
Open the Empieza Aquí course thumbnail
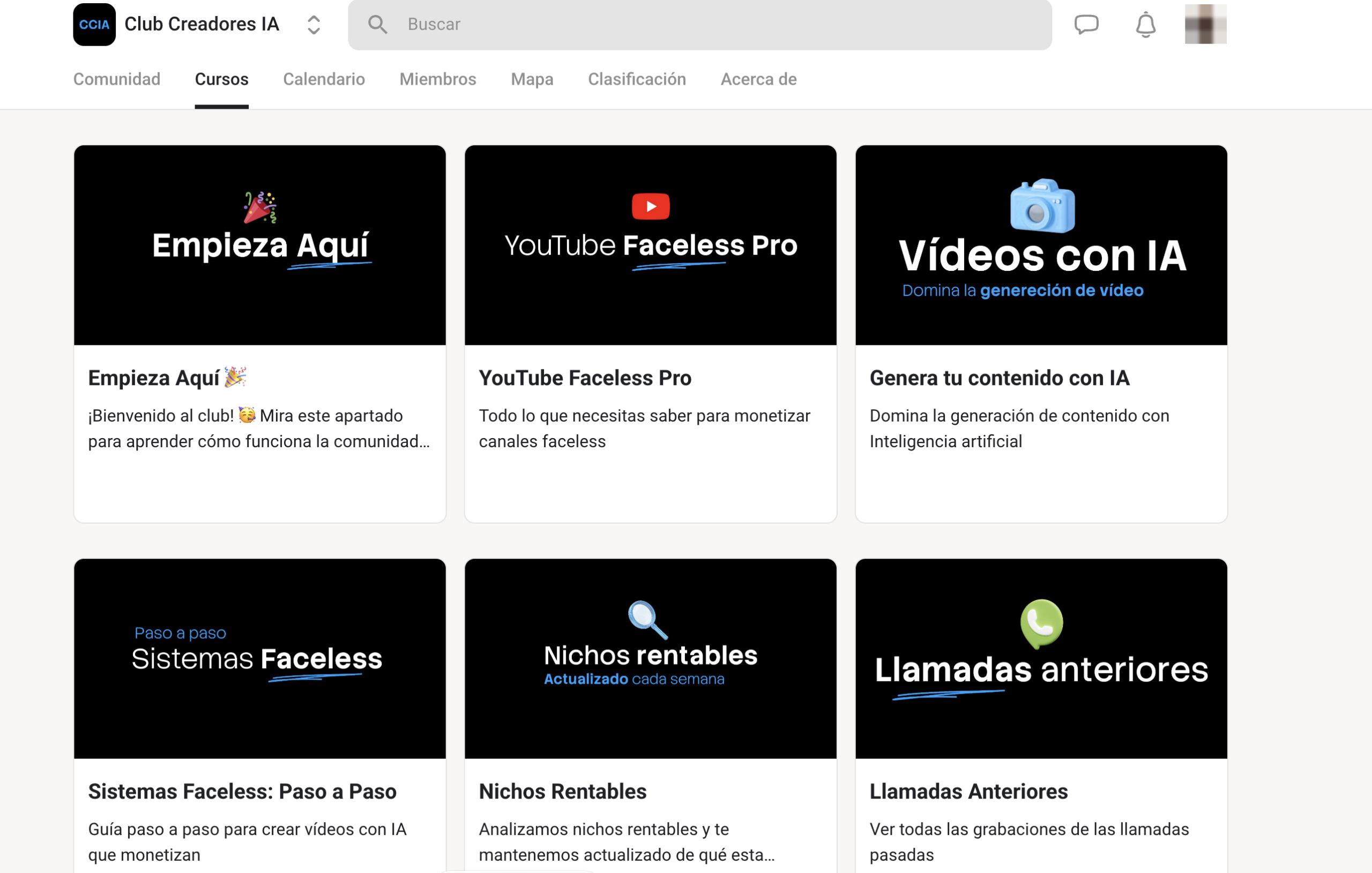click(x=260, y=245)
